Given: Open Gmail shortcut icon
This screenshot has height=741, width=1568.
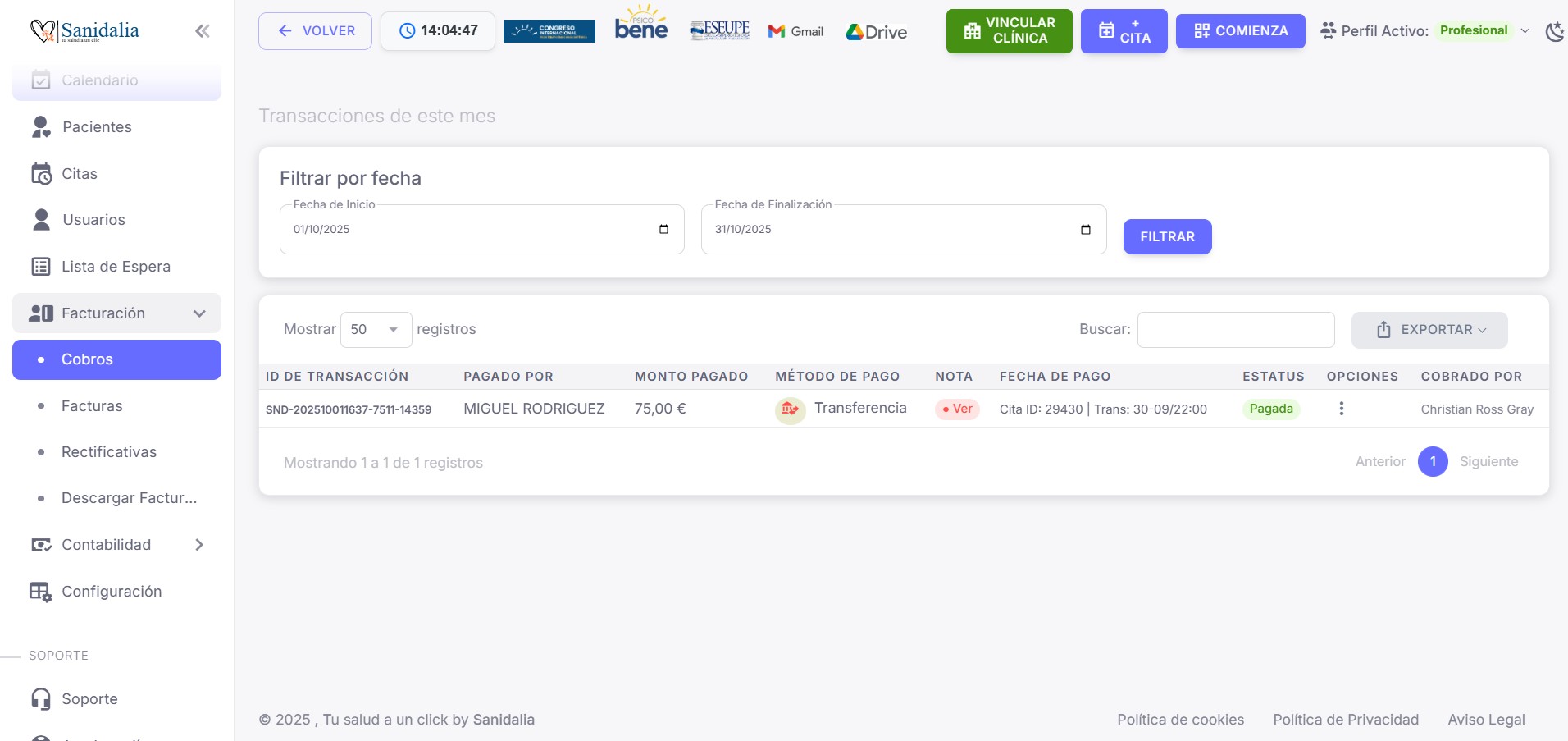Looking at the screenshot, I should (795, 31).
